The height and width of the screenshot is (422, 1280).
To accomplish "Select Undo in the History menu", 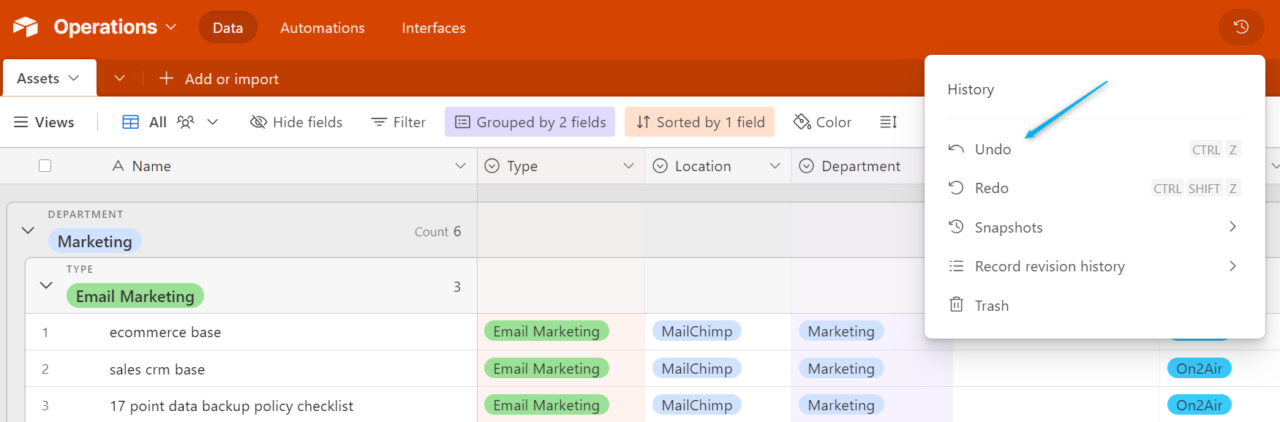I will [993, 150].
